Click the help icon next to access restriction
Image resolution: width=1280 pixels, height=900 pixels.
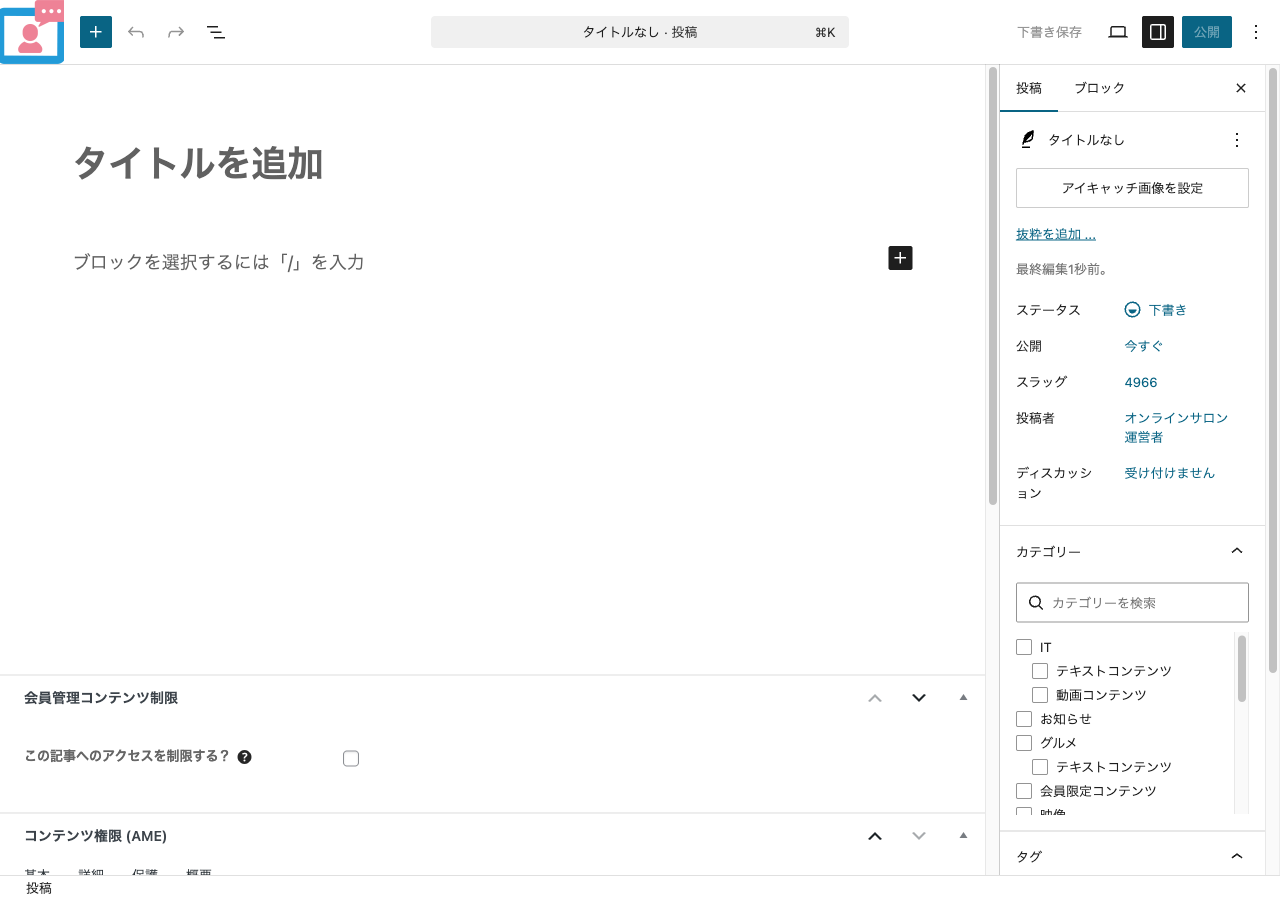point(244,757)
